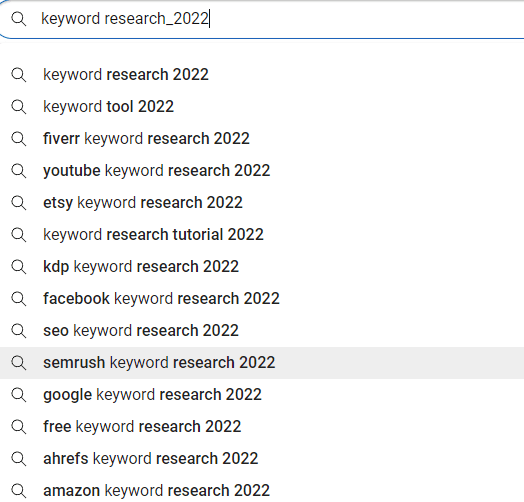The height and width of the screenshot is (502, 524).
Task: Click search icon next to seo suggestion
Action: pyautogui.click(x=18, y=331)
